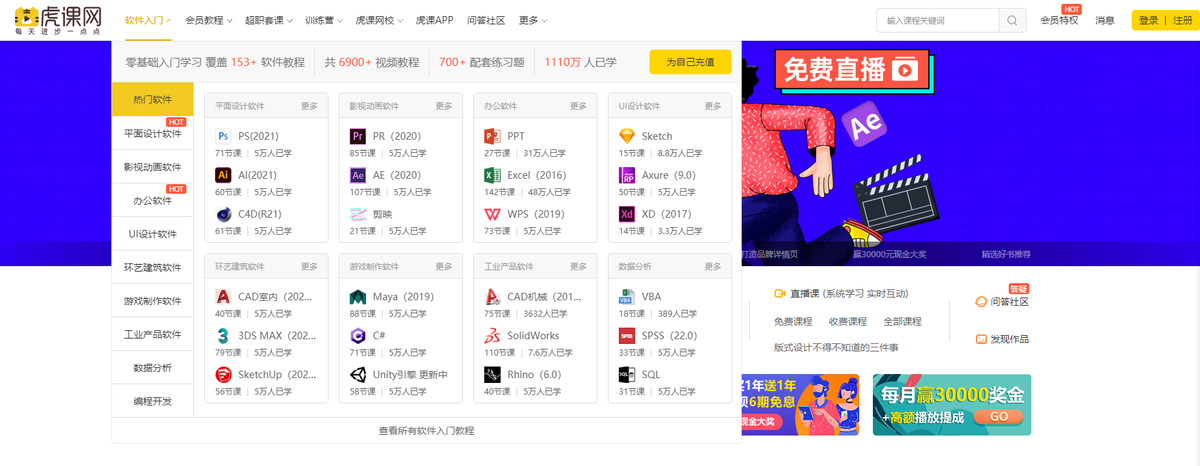The height and width of the screenshot is (466, 1200).
Task: Open the SketchUp icon
Action: tap(223, 375)
